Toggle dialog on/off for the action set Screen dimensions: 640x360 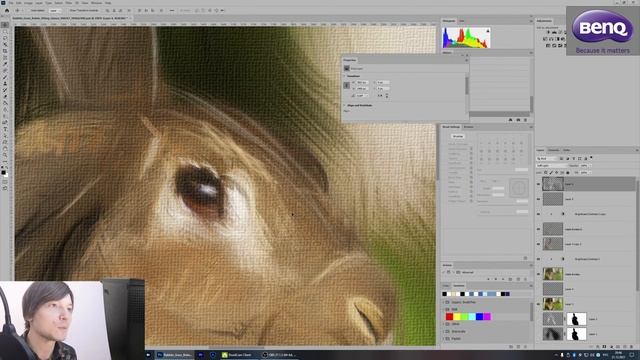point(449,272)
